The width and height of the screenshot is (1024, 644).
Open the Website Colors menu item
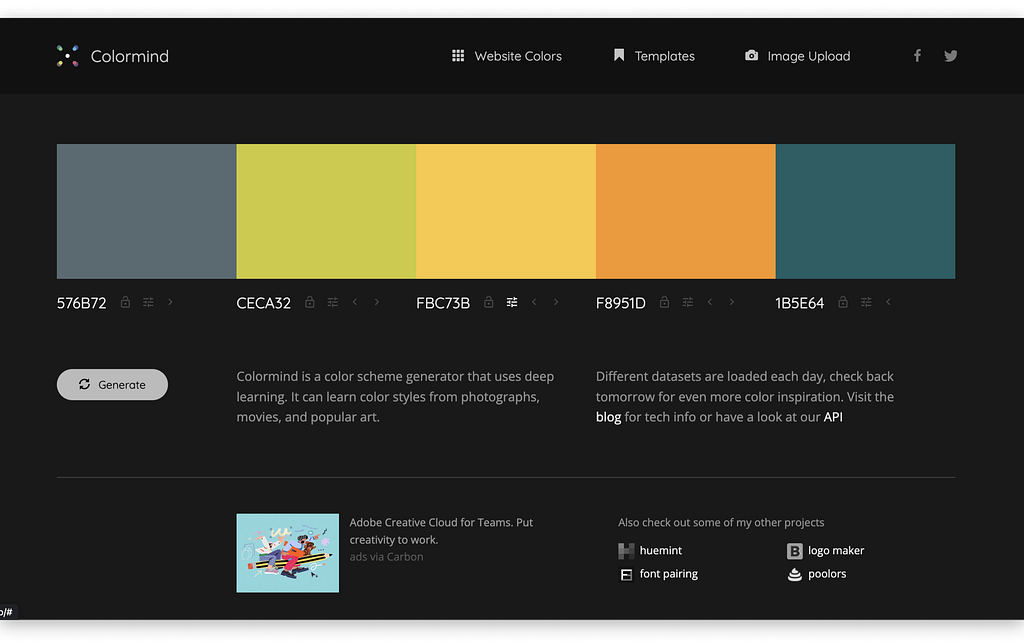[507, 56]
